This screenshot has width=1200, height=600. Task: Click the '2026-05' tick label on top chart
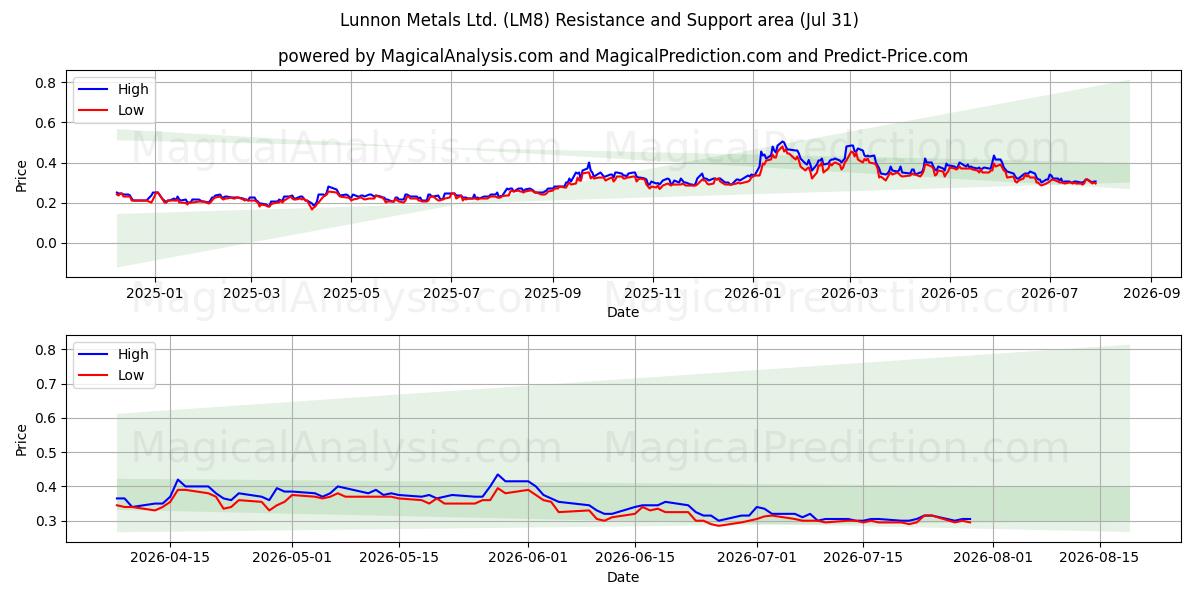click(x=949, y=294)
